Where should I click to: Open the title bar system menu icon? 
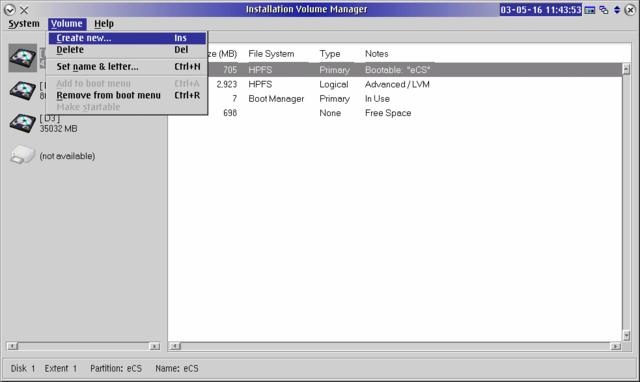coord(9,10)
